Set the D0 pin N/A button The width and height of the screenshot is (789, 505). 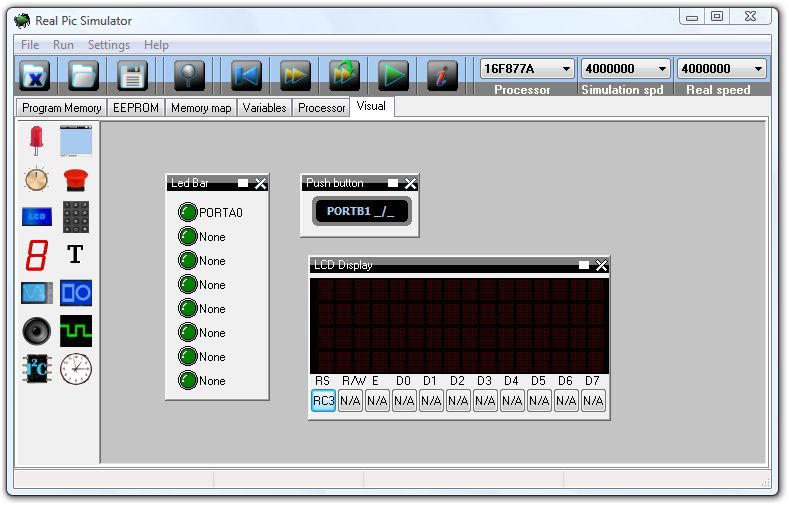[404, 401]
